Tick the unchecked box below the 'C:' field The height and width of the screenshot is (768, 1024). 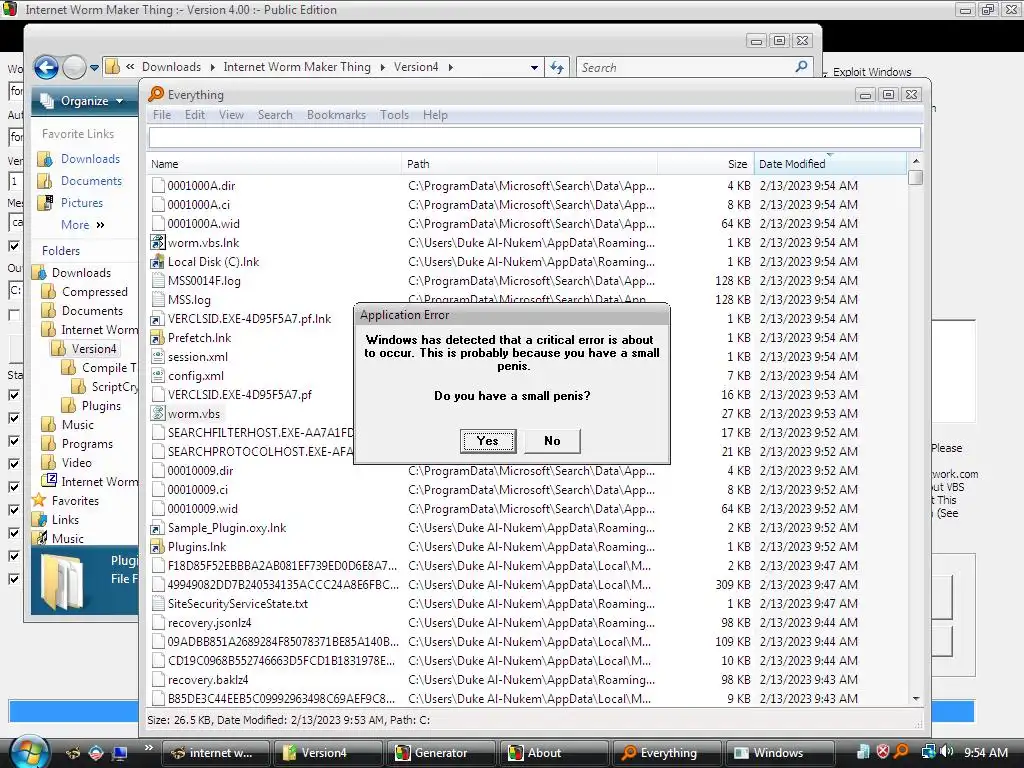click(14, 315)
